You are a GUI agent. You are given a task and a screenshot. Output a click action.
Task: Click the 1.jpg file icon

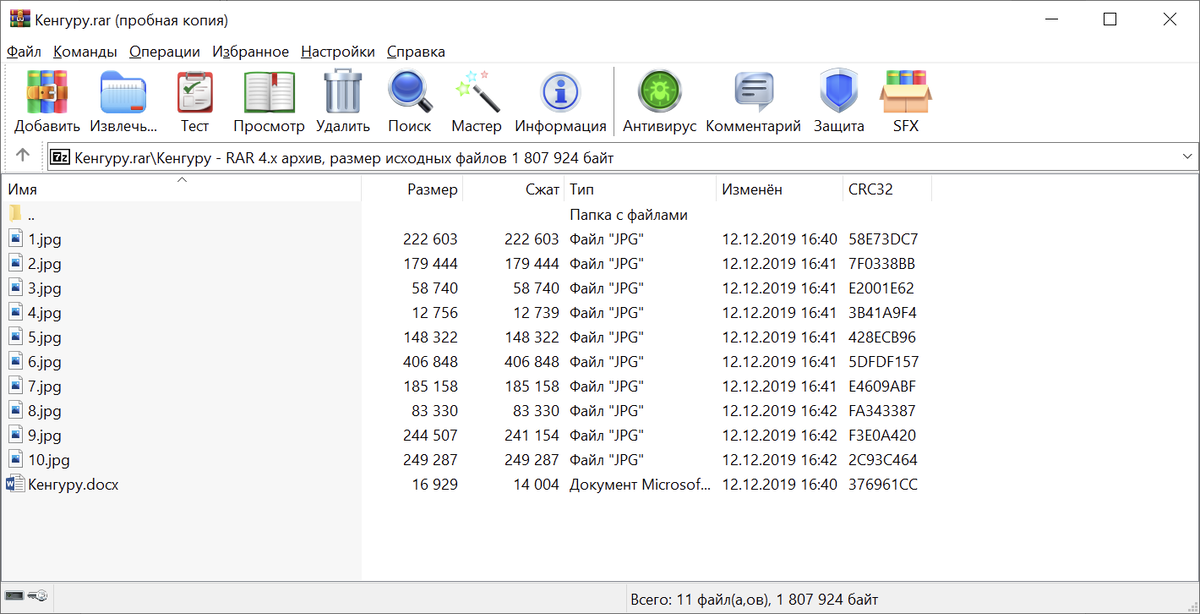[16, 239]
